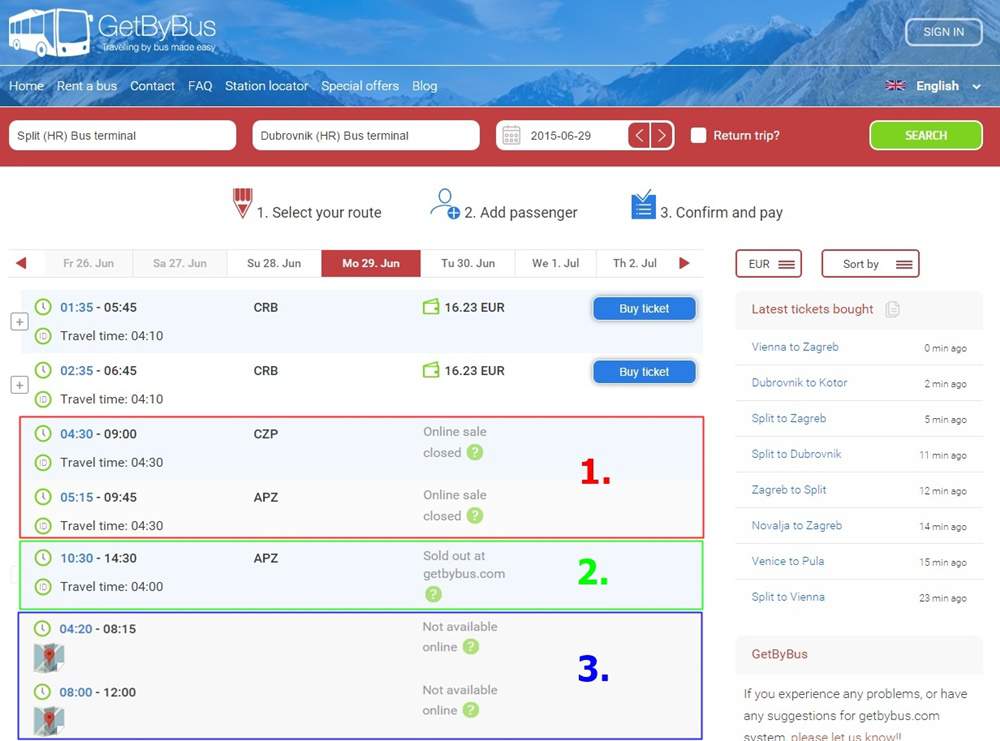
Task: Open the Contact menu item
Action: pos(152,86)
